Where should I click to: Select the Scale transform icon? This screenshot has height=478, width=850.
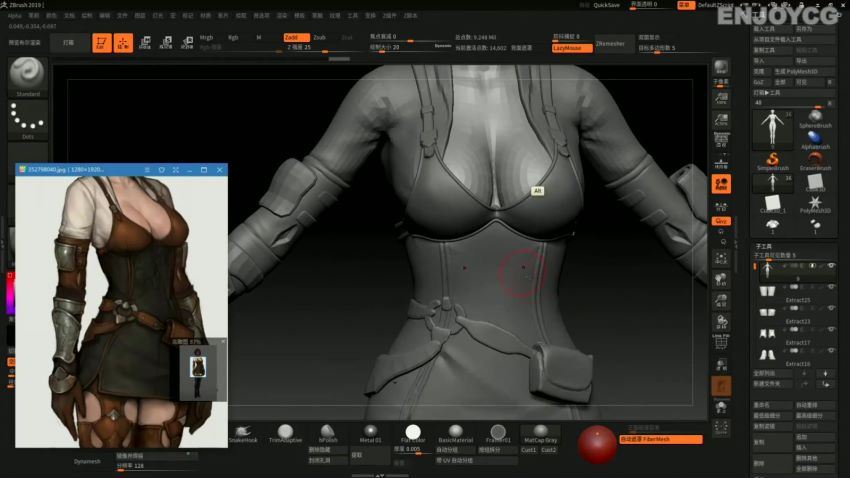(x=166, y=43)
